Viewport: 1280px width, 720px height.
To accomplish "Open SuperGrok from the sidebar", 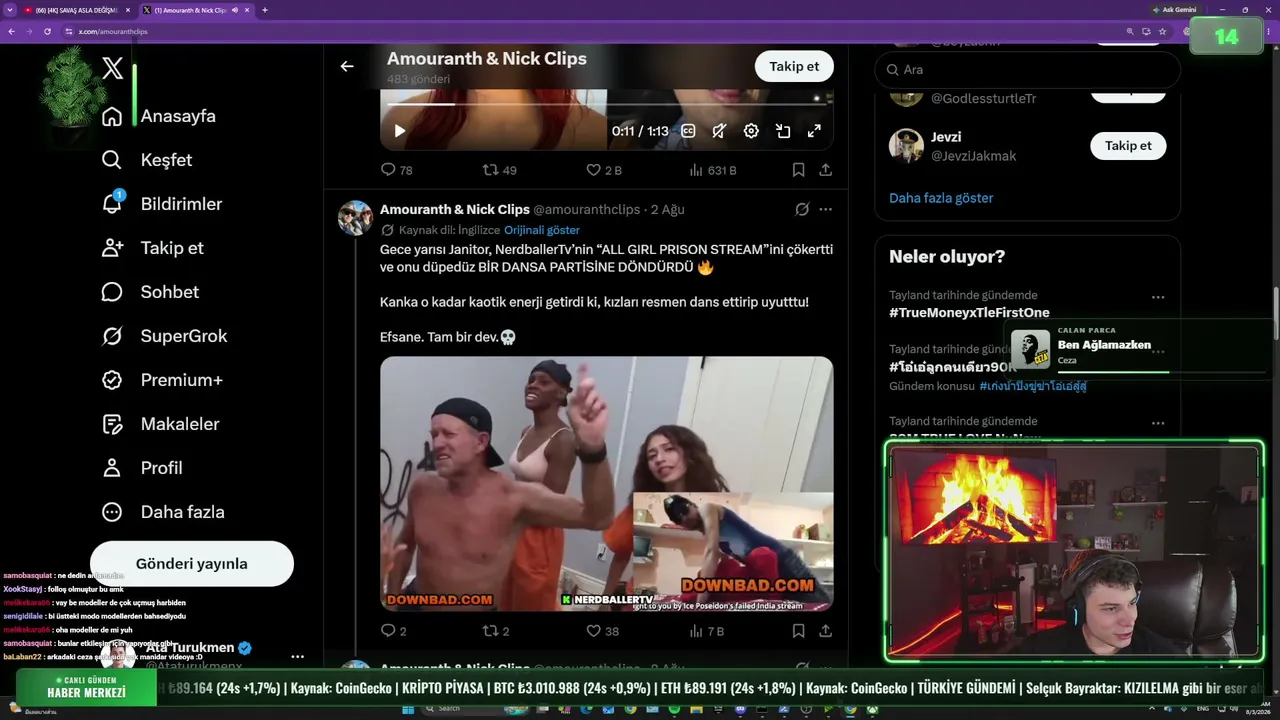I will click(164, 336).
